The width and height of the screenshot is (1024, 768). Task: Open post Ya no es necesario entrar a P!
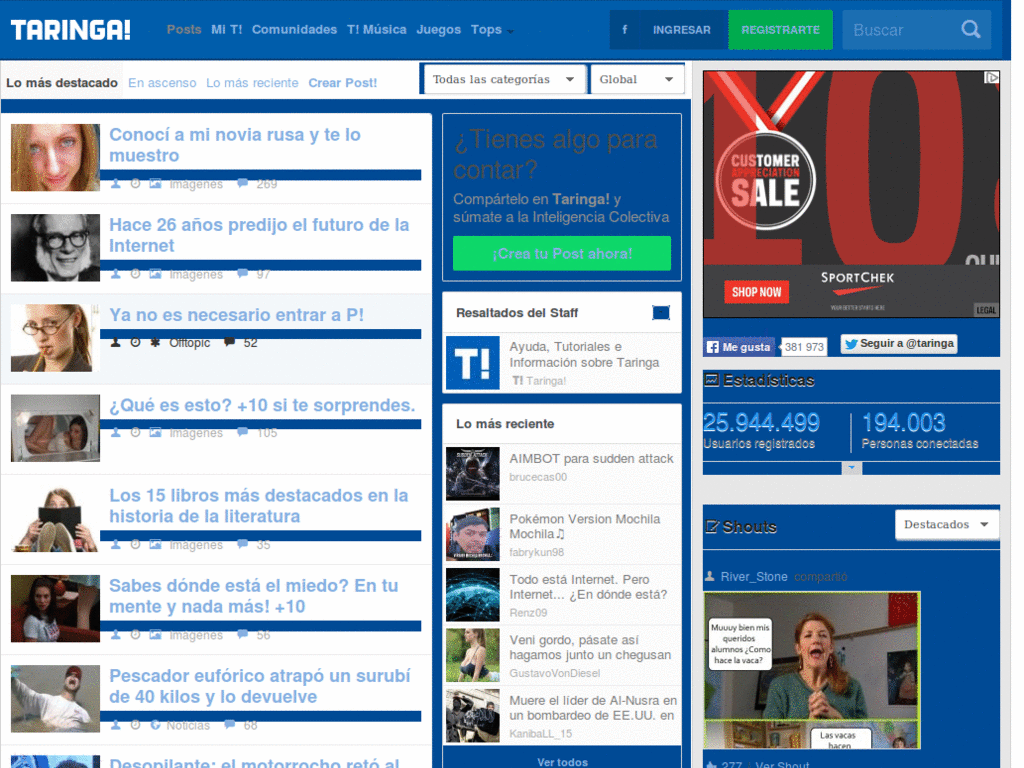coord(236,315)
